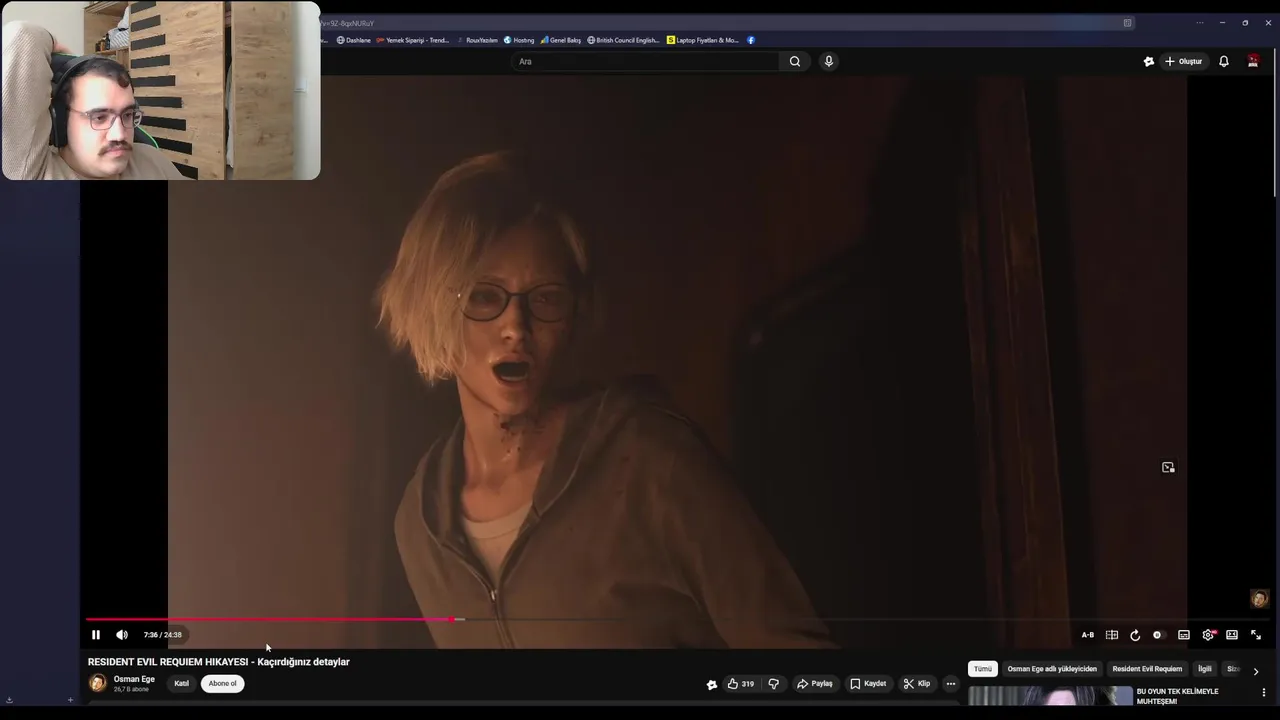Toggle the autoplay switch in player
1280x720 pixels.
1157,635
